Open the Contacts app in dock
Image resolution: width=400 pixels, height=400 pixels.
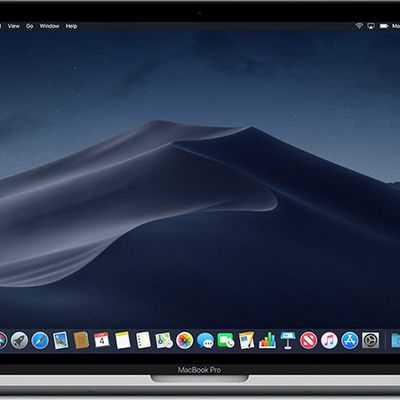81,340
